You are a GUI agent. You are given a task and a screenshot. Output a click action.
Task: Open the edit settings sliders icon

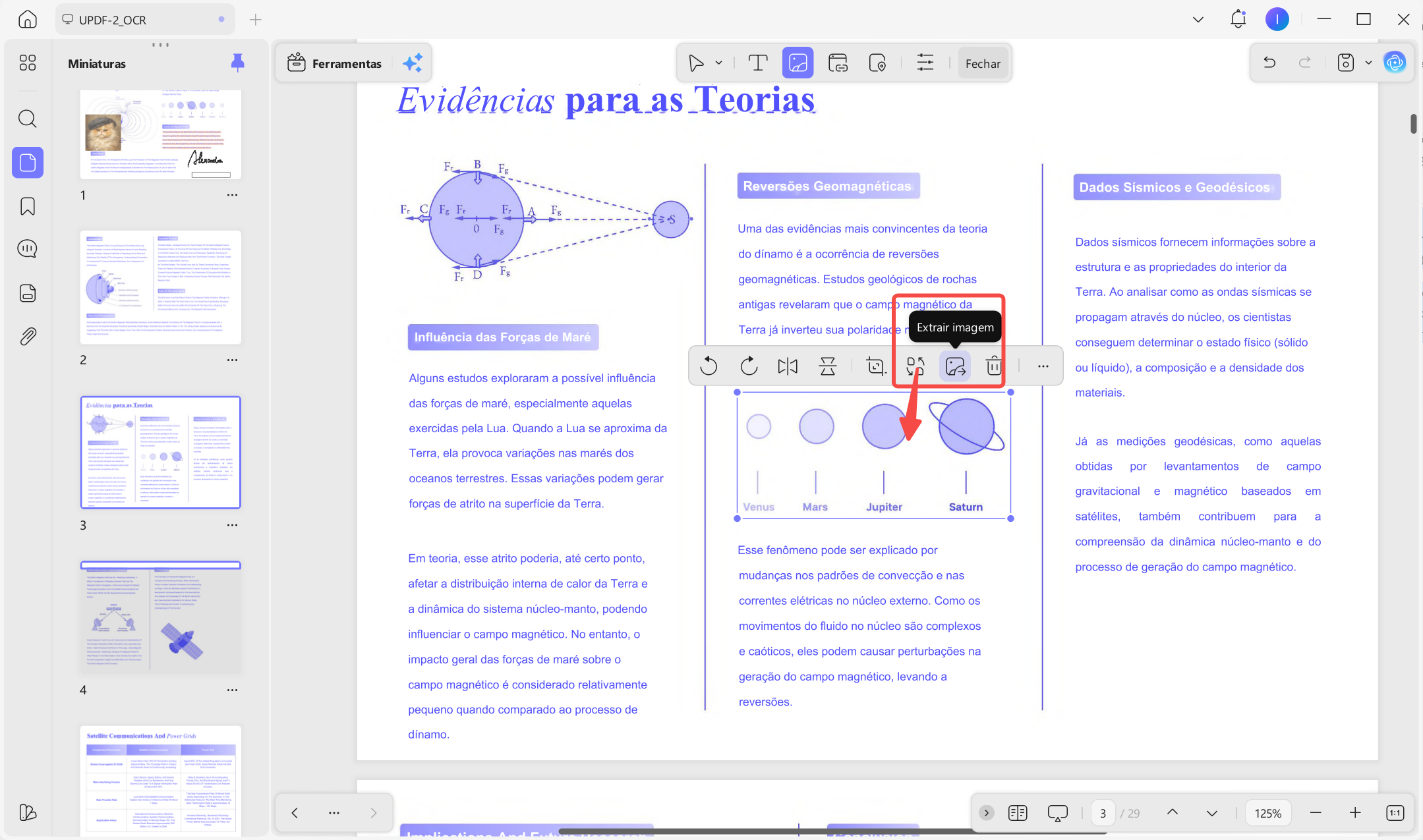[x=925, y=63]
